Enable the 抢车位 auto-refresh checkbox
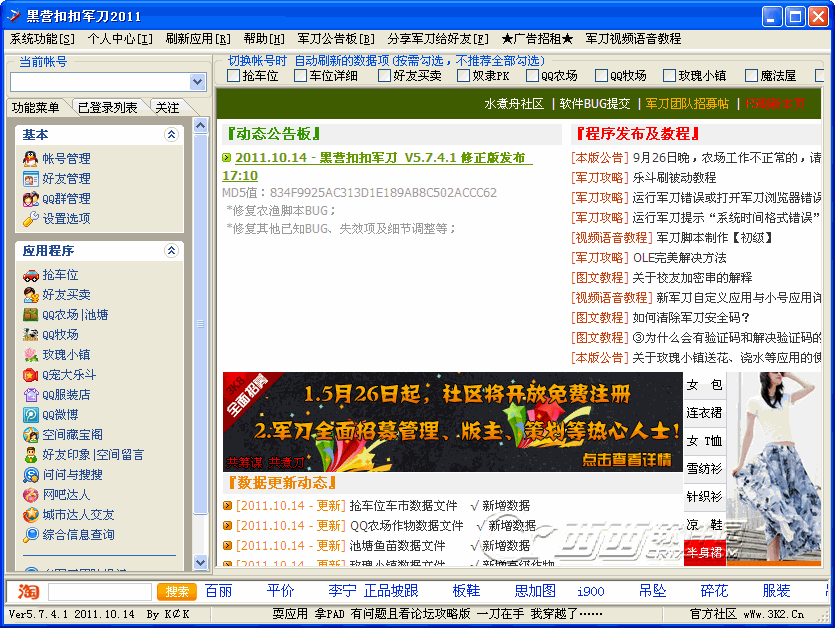 pos(233,76)
